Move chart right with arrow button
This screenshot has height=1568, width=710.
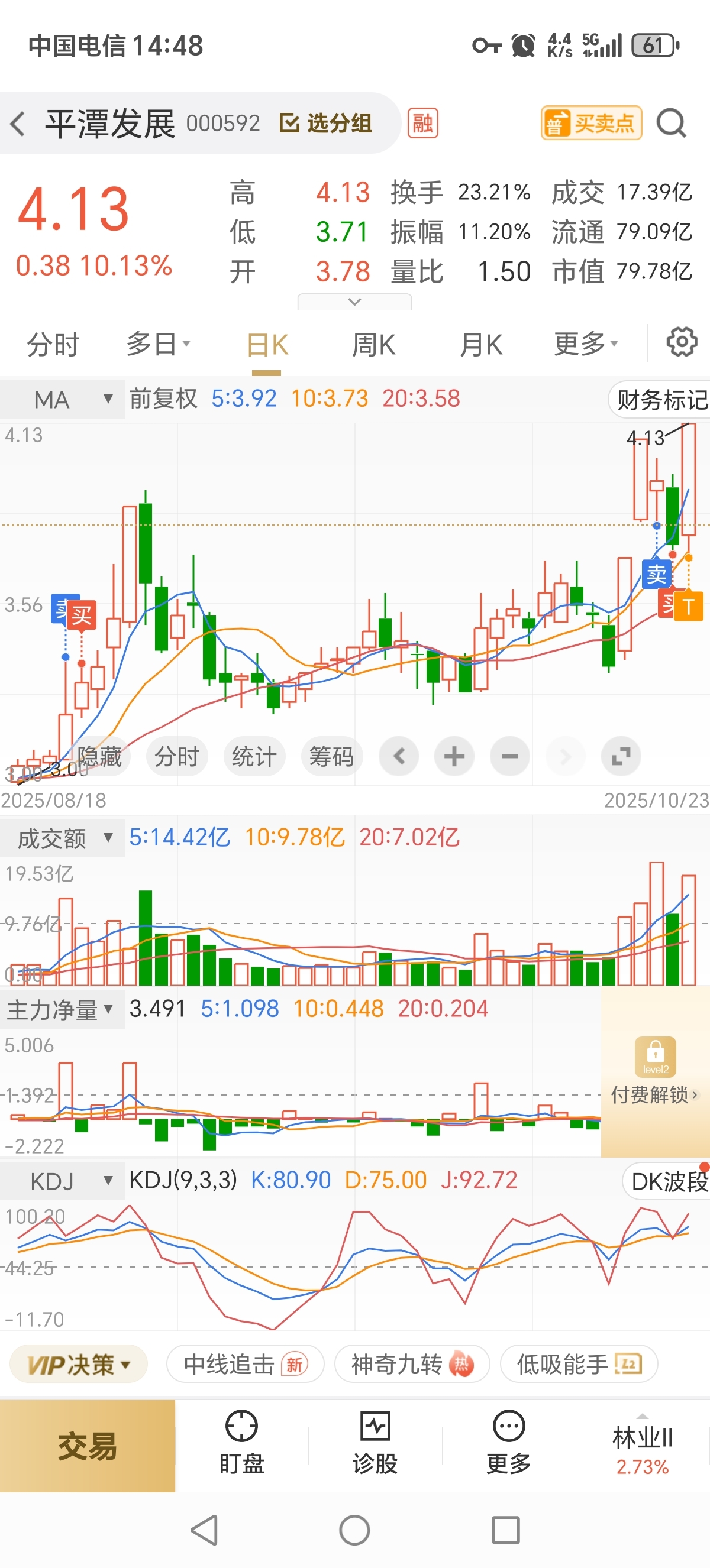565,757
